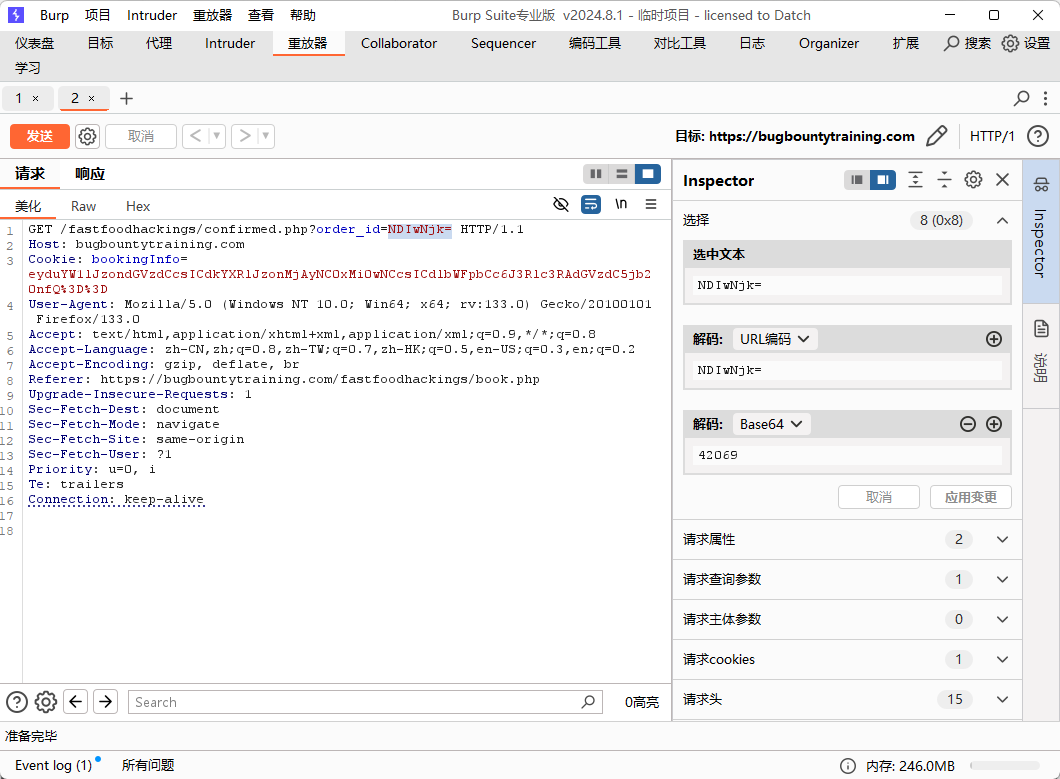Go to next request with forward arrow

[245, 137]
